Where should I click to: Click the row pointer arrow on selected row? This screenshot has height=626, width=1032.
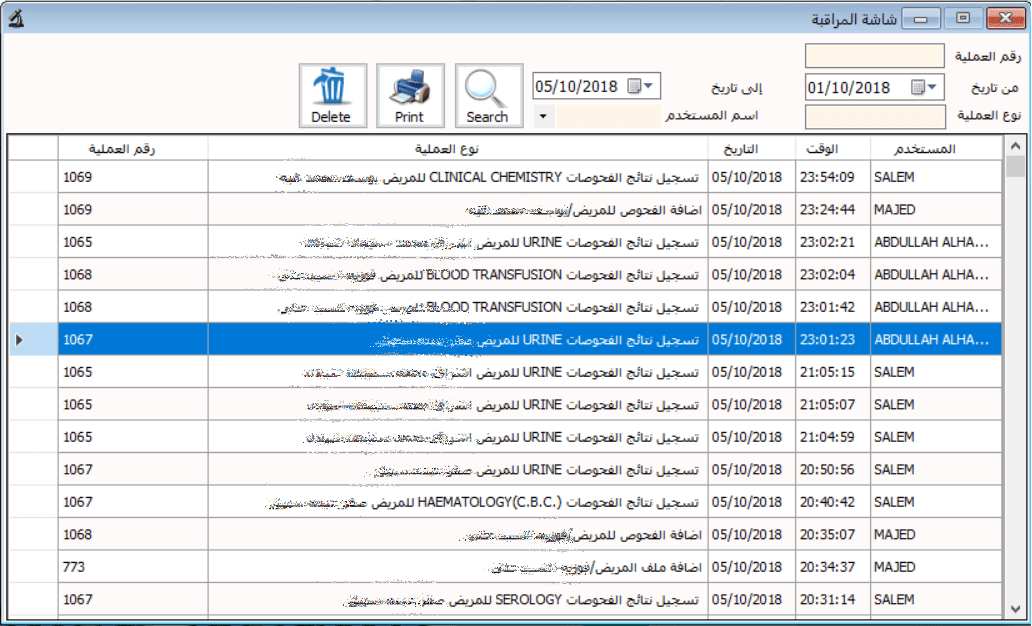(x=20, y=340)
